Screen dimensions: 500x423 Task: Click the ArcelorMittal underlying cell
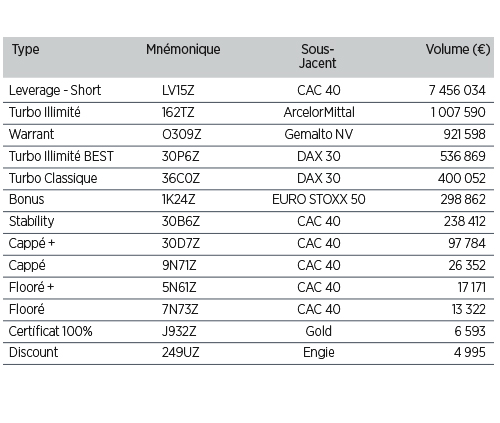319,112
